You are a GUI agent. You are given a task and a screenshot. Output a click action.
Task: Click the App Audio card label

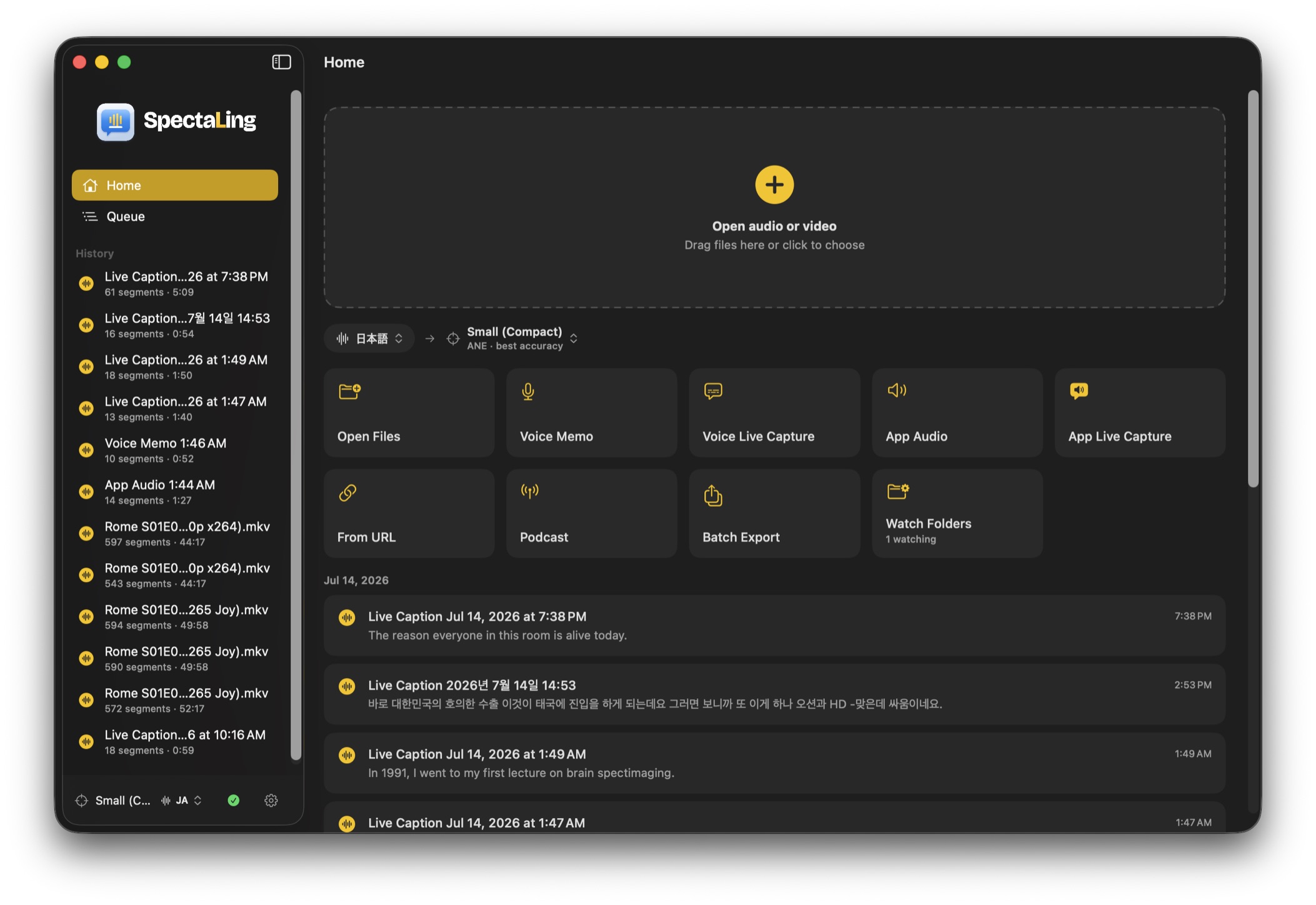click(x=916, y=436)
